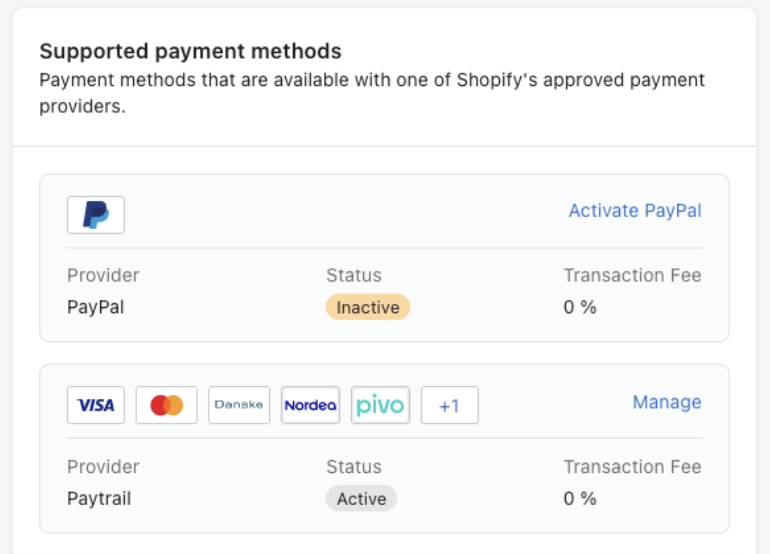Click the Mastercard logo icon
This screenshot has width=770, height=554.
coord(167,405)
